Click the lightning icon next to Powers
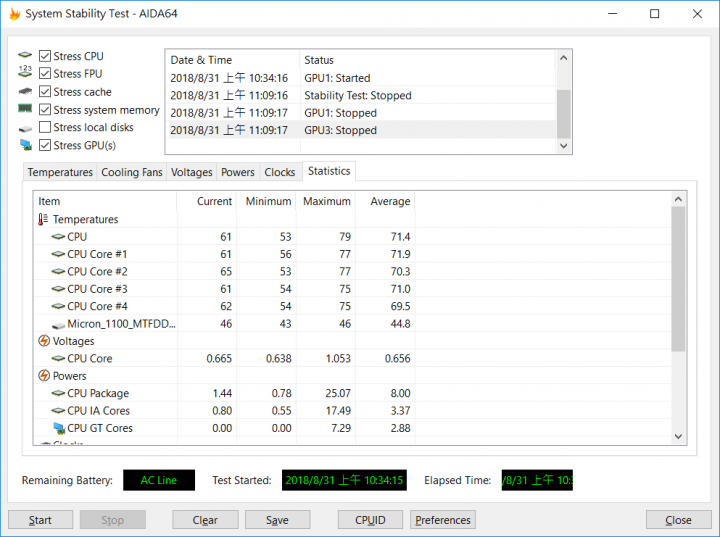 coord(44,376)
